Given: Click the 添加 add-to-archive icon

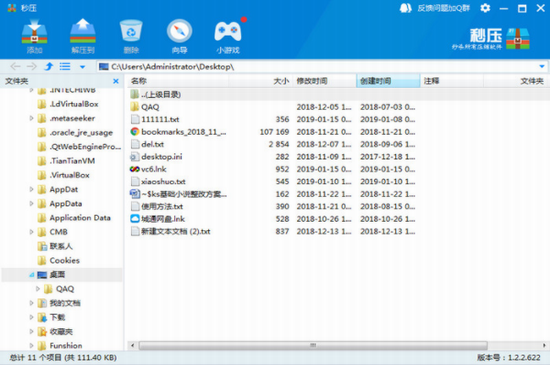Looking at the screenshot, I should tap(34, 33).
